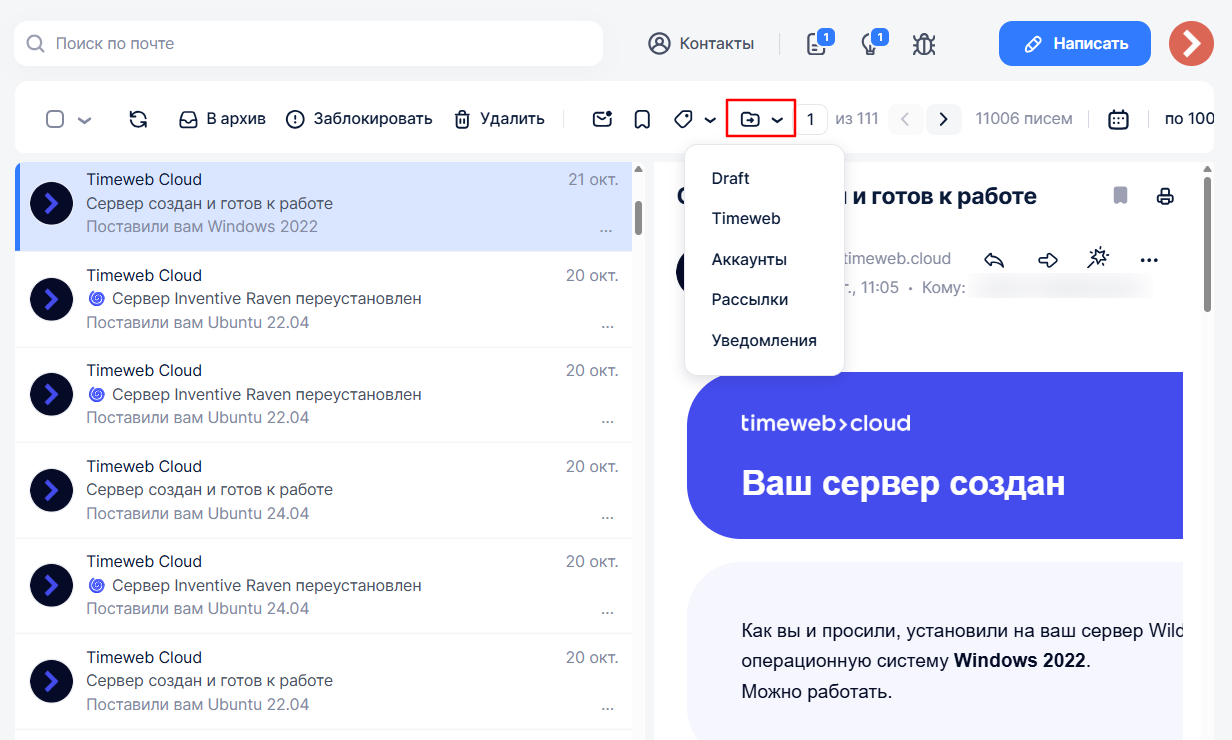Image resolution: width=1232 pixels, height=740 pixels.
Task: Open the lightbulb ideas icon
Action: click(870, 44)
